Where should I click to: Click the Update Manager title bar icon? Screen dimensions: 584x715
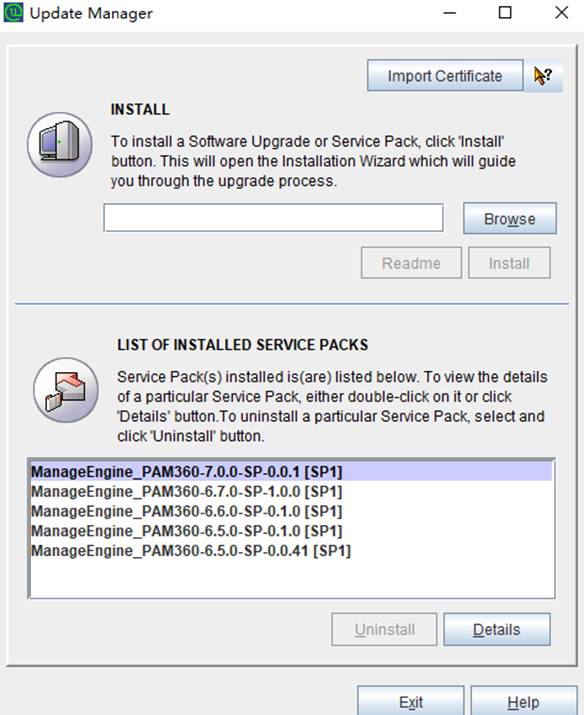(13, 13)
